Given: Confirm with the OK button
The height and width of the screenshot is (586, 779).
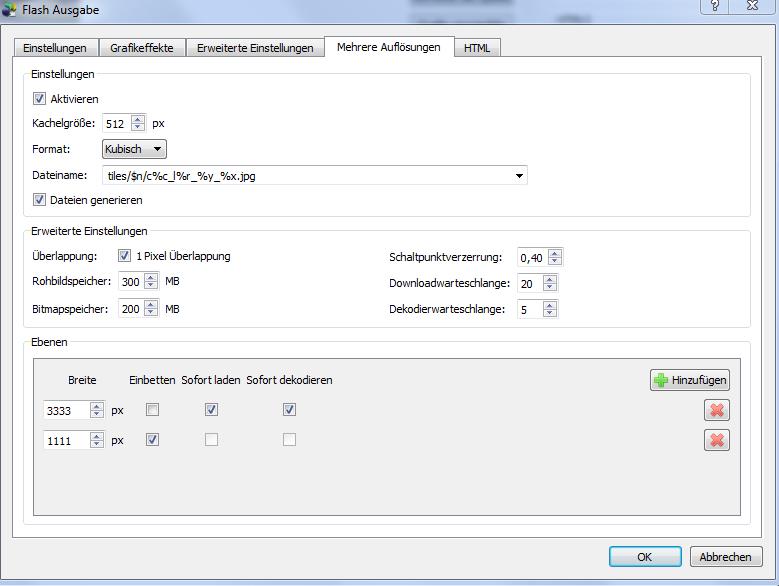Looking at the screenshot, I should tap(644, 557).
